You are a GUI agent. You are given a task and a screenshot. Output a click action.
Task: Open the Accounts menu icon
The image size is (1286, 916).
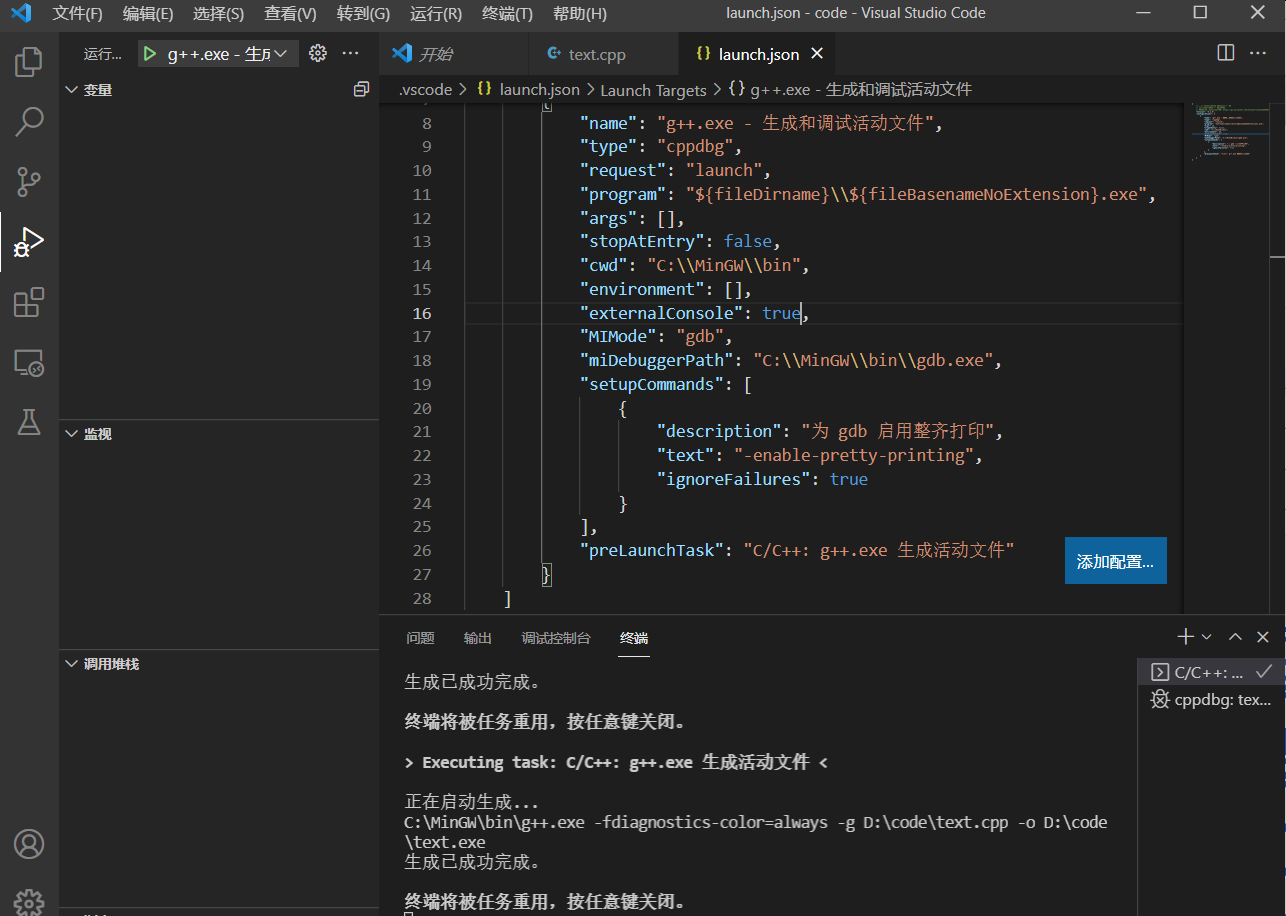coord(29,844)
